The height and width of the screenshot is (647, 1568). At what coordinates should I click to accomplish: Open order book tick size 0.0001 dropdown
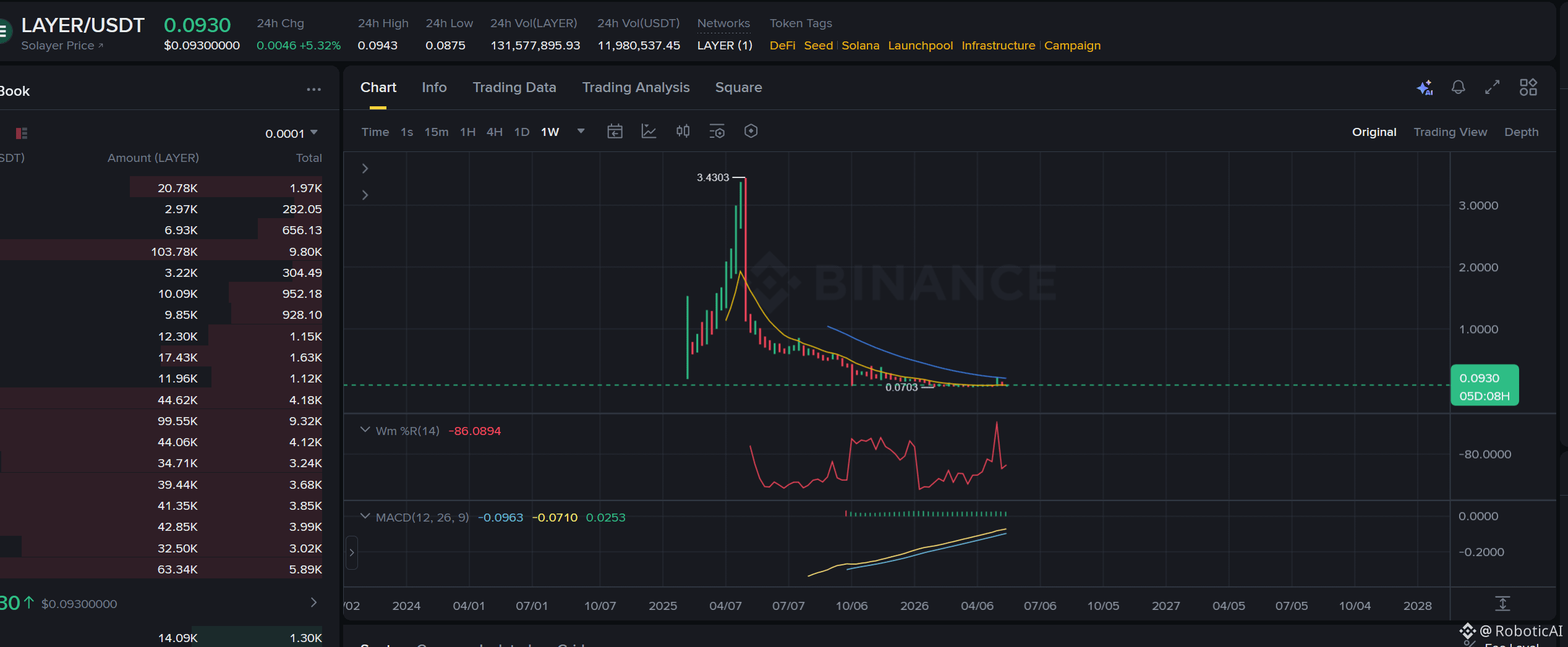tap(291, 133)
